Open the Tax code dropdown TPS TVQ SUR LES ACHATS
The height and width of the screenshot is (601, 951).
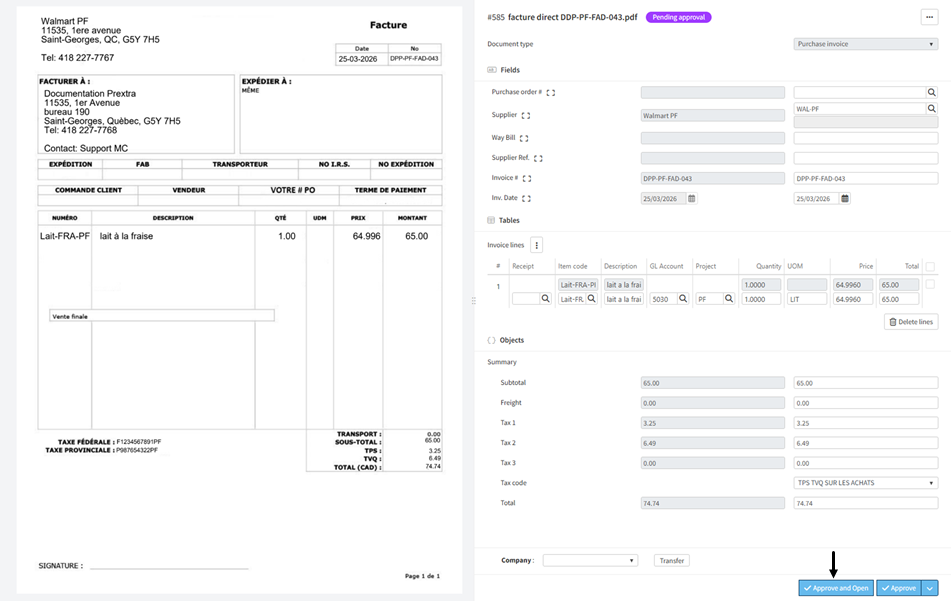pyautogui.click(x=862, y=482)
